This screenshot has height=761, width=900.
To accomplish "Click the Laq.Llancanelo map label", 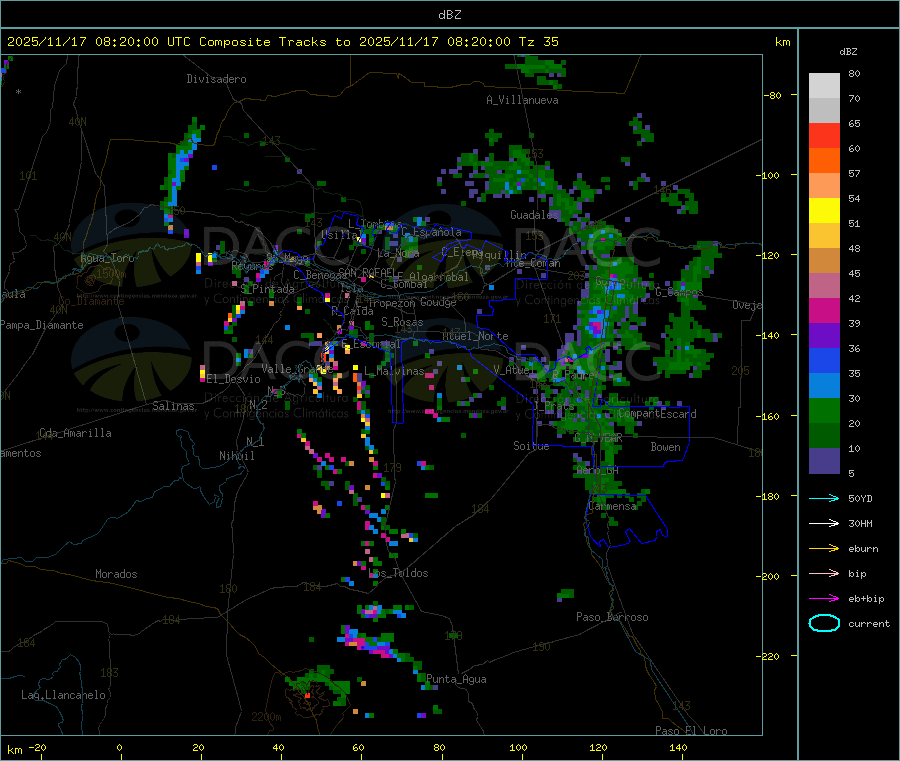I will pyautogui.click(x=63, y=695).
